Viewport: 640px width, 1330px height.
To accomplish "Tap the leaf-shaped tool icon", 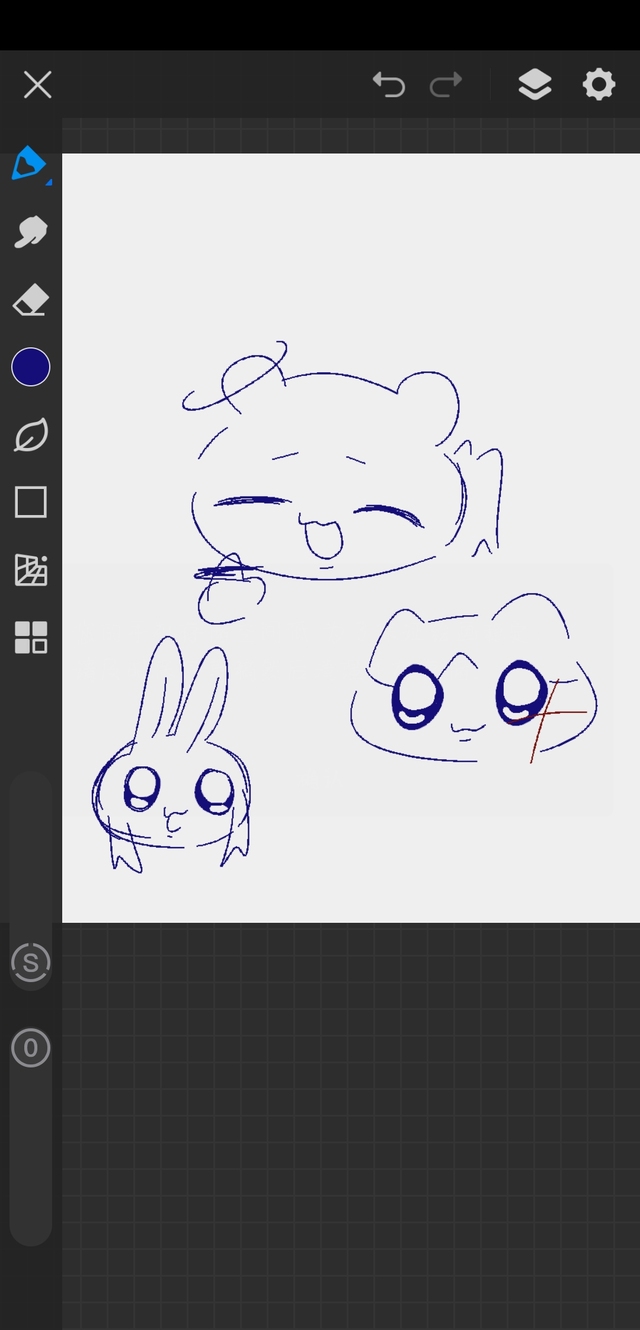I will (x=30, y=435).
